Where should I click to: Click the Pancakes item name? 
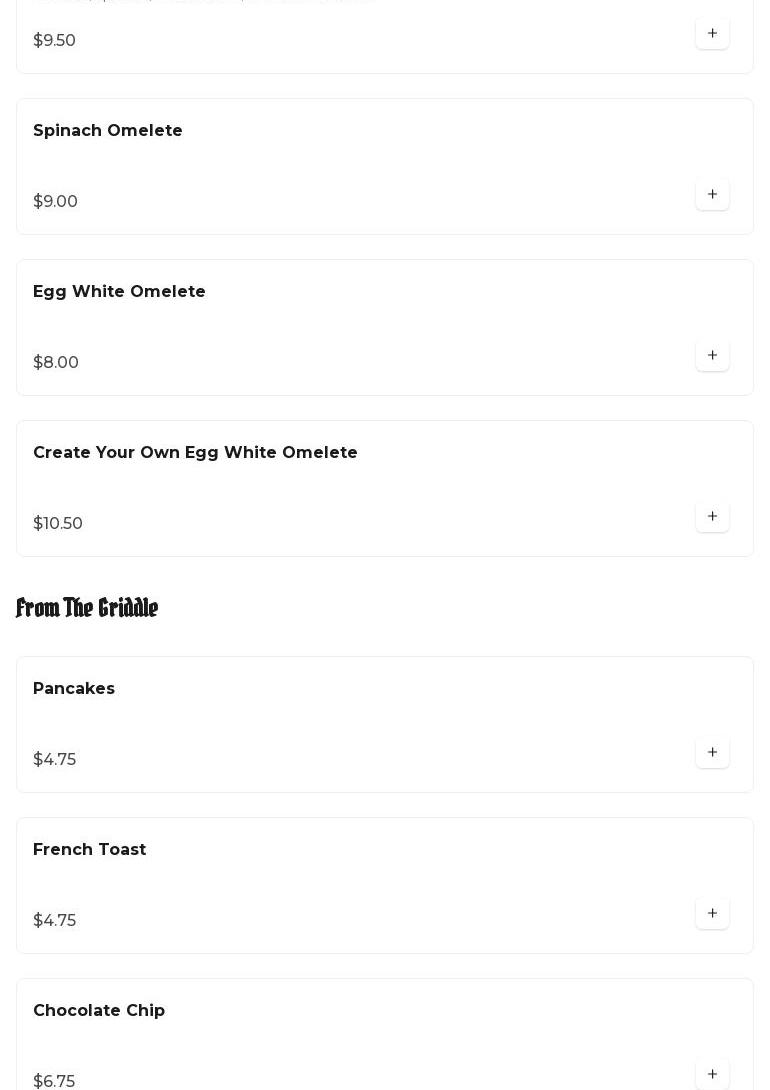click(74, 689)
